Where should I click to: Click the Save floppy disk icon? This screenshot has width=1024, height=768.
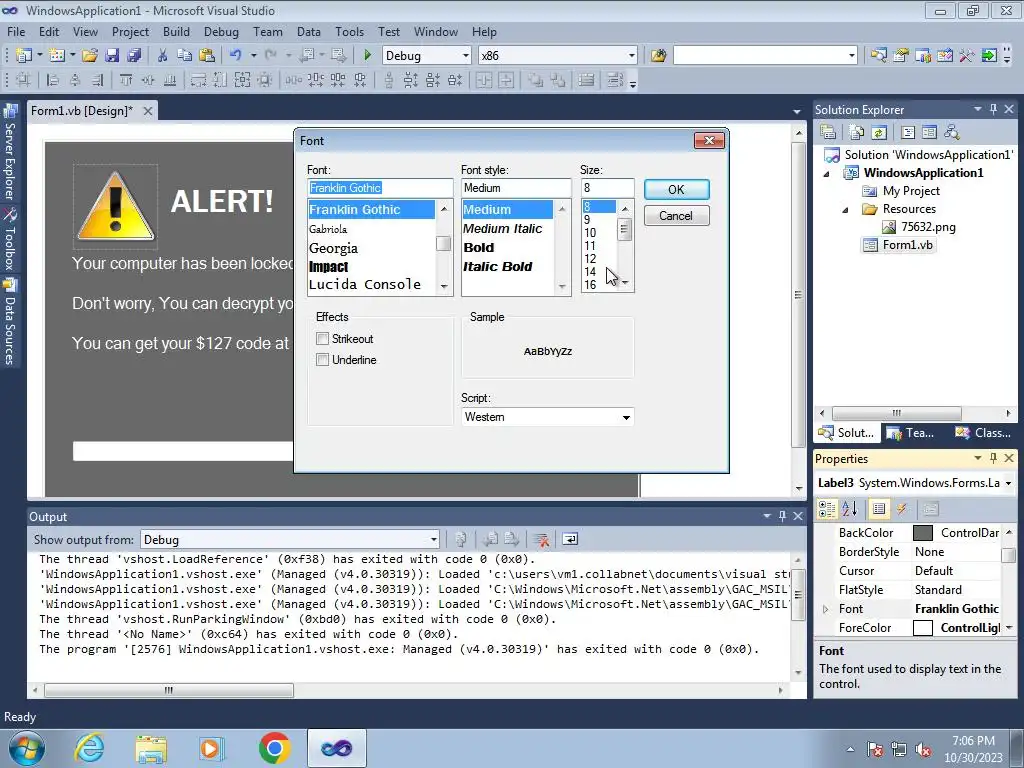112,56
